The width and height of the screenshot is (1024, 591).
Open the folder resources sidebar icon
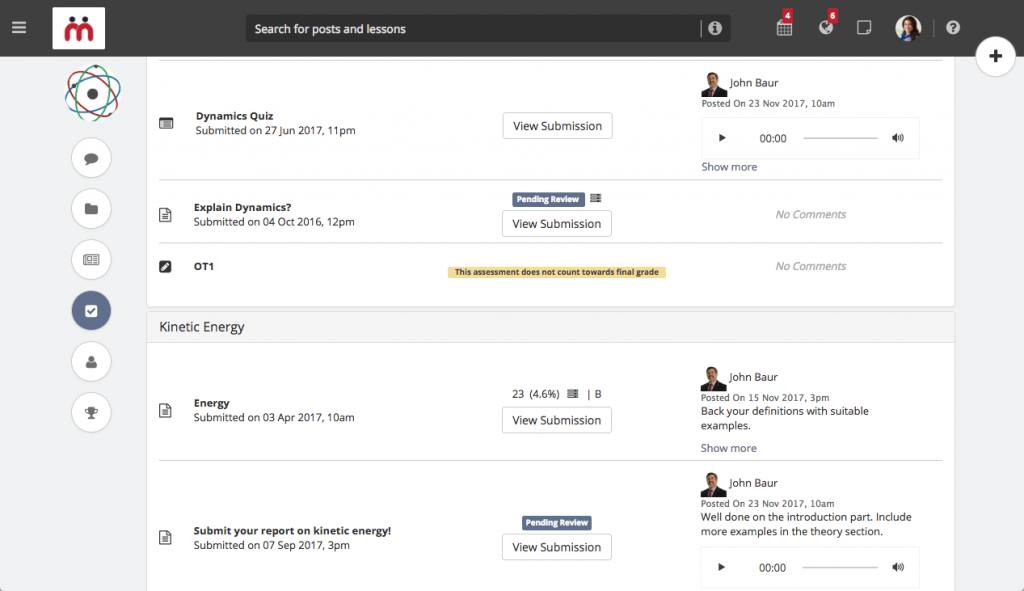coord(91,209)
